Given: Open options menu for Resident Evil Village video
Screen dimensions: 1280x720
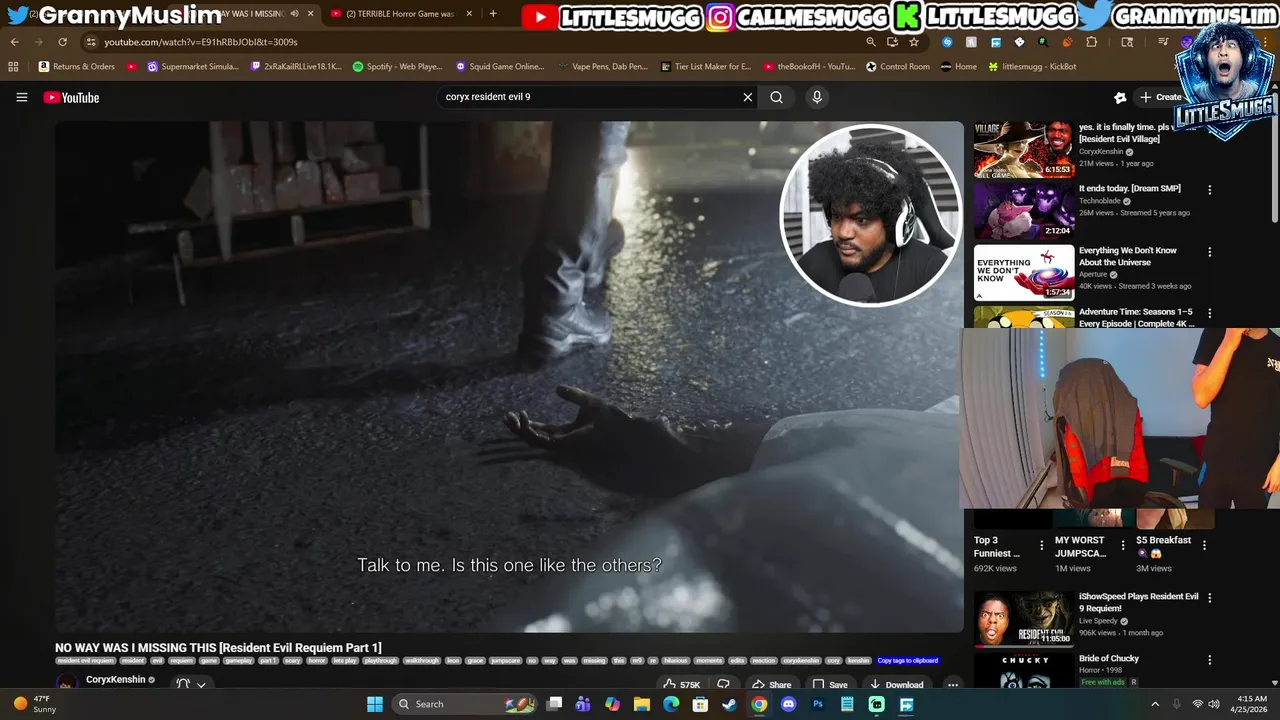Looking at the screenshot, I should pos(1210,128).
